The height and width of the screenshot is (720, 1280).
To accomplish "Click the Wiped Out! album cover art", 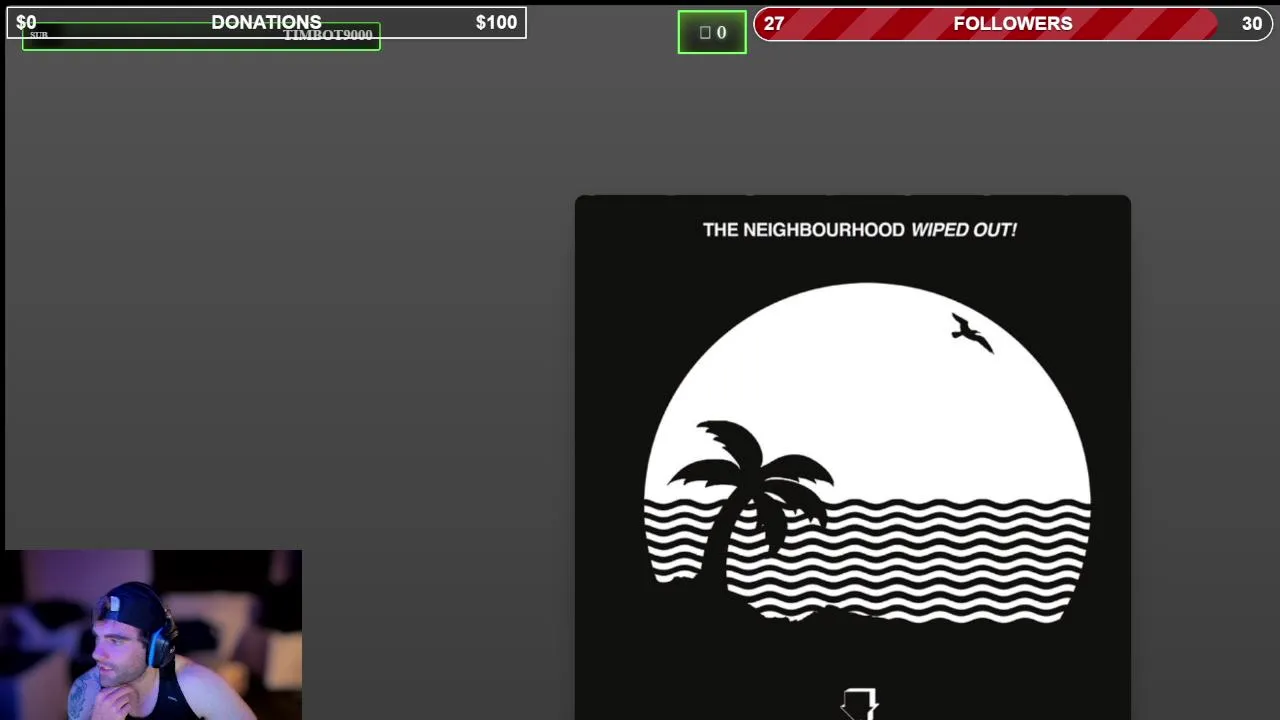I will tap(853, 457).
